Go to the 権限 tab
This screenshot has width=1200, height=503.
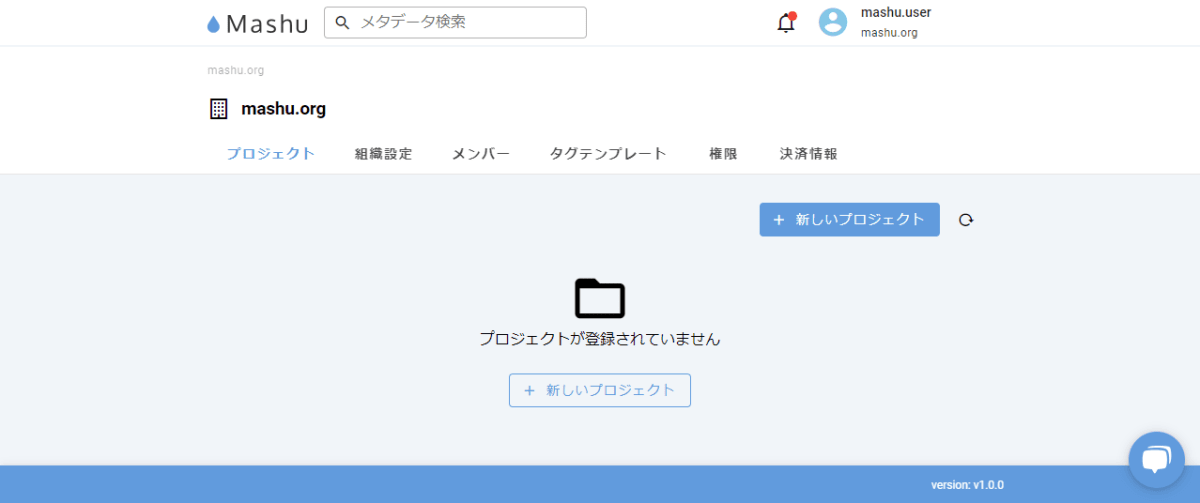[723, 154]
